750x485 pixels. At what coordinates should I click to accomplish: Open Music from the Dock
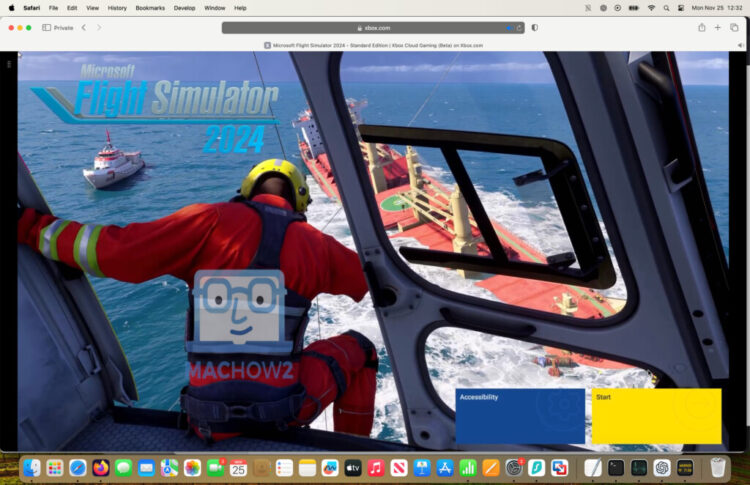(x=376, y=468)
